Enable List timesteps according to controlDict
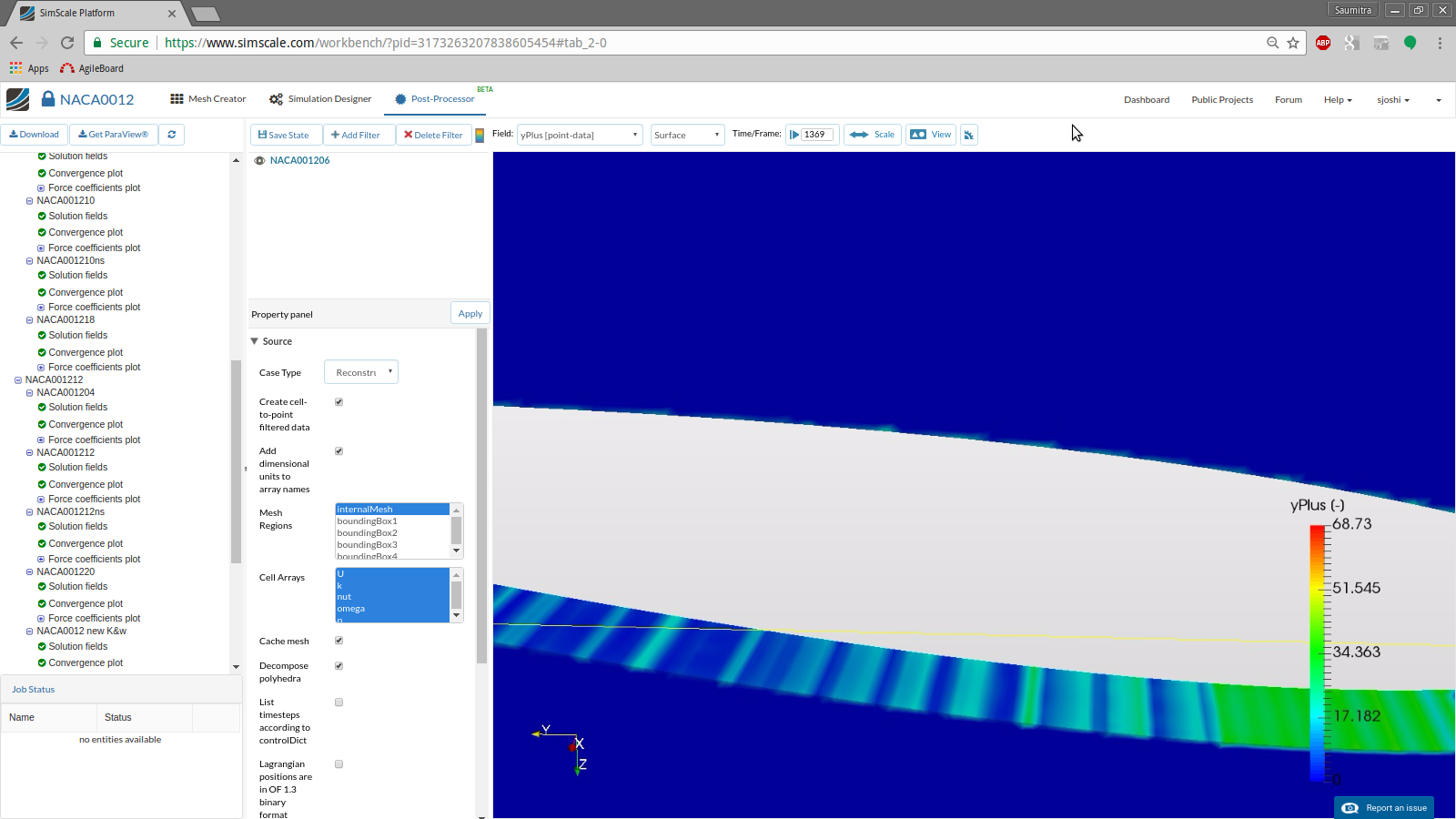The image size is (1456, 819). click(x=339, y=703)
